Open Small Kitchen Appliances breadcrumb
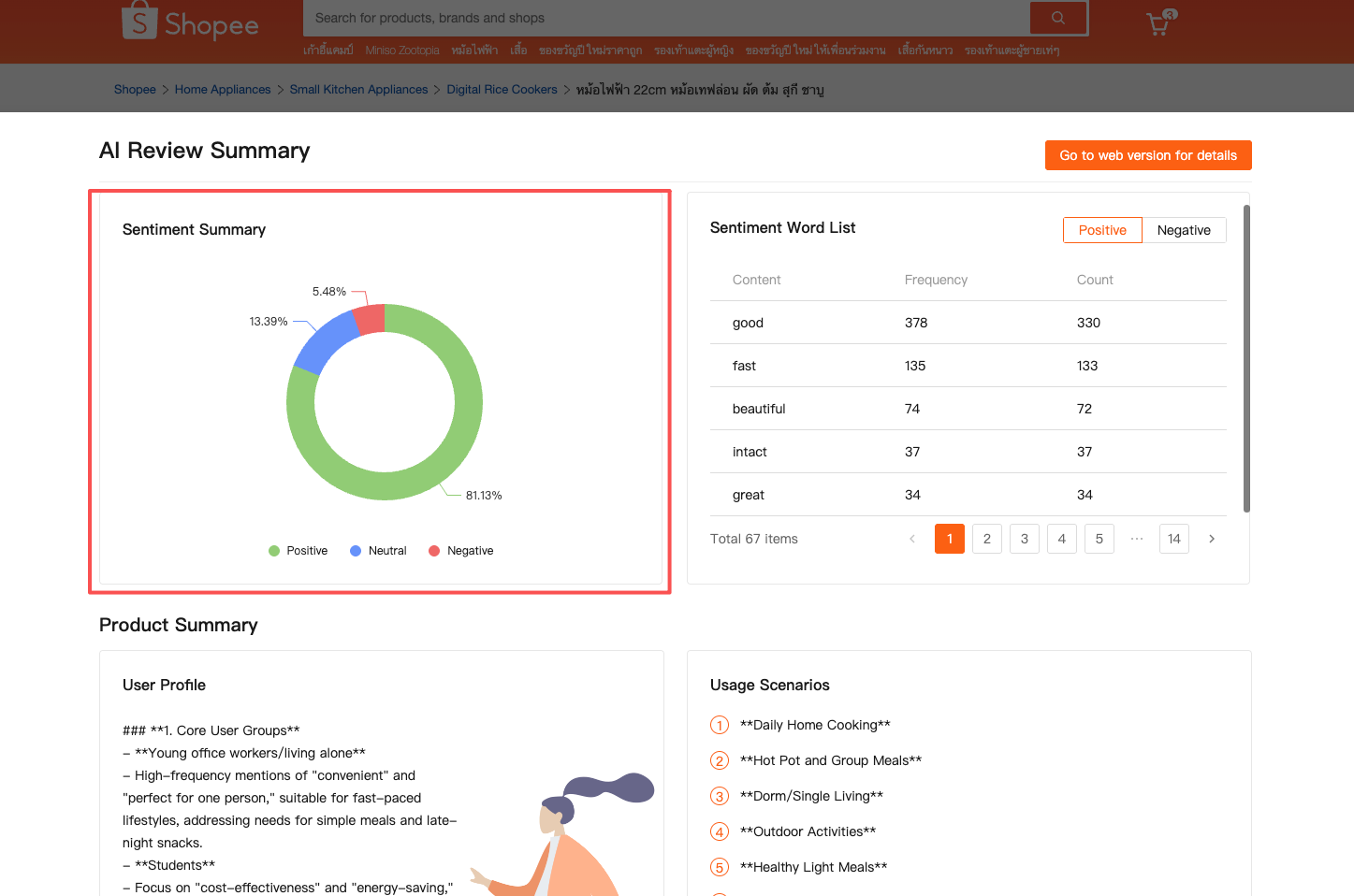Viewport: 1354px width, 896px height. 358,90
